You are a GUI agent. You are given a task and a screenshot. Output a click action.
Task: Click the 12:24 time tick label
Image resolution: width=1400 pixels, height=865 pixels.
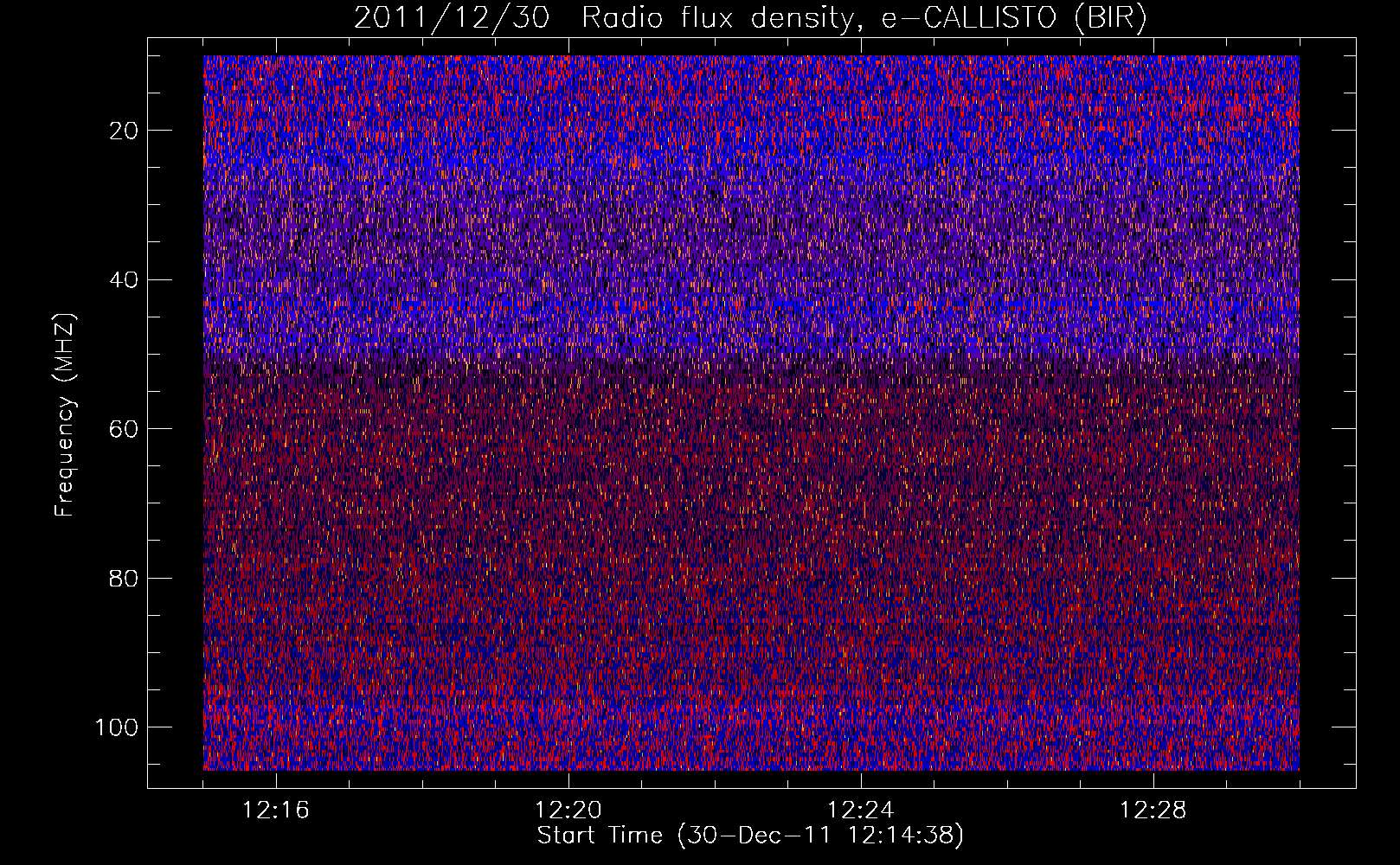click(x=861, y=811)
